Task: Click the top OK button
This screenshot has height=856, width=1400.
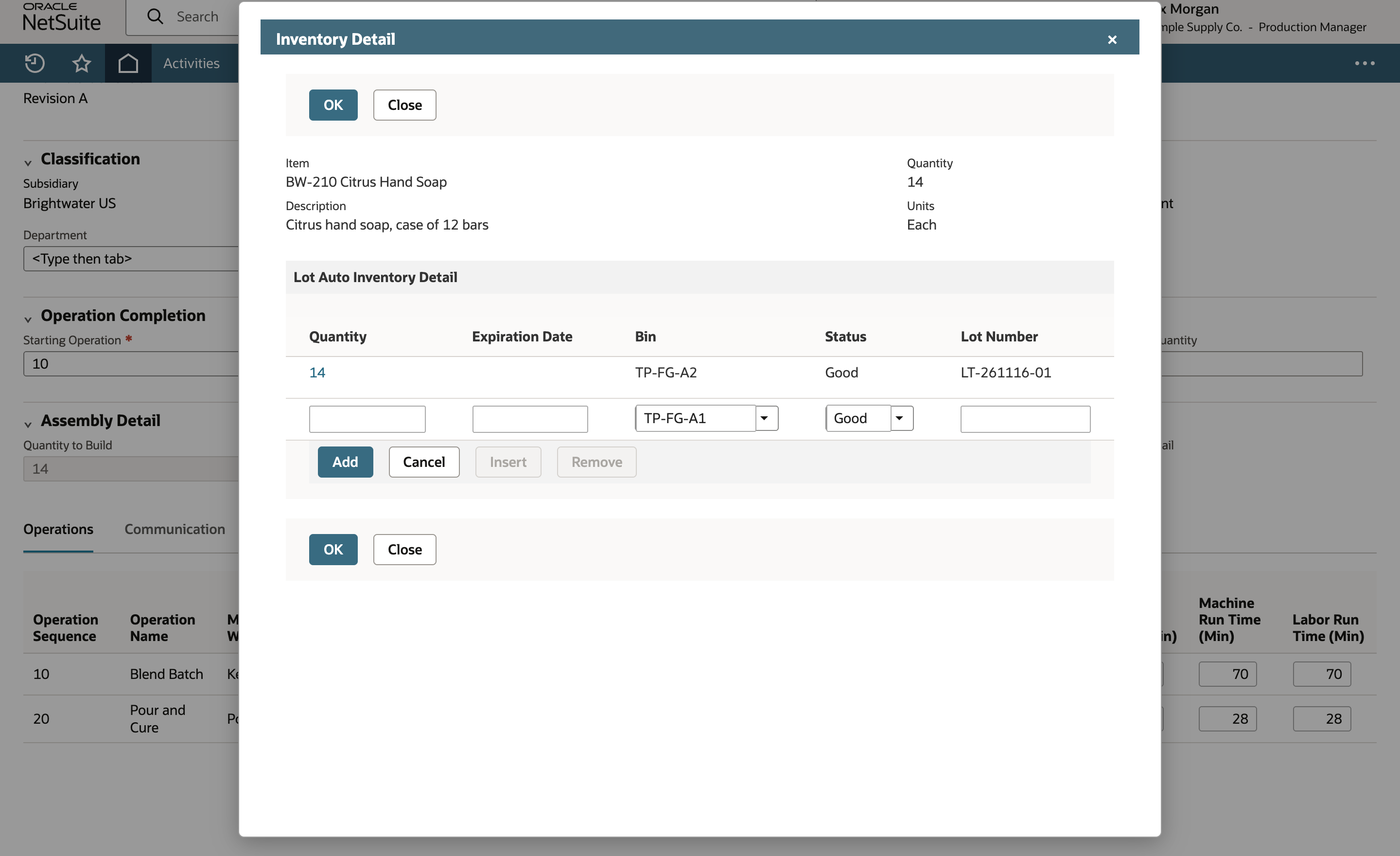Action: [333, 105]
